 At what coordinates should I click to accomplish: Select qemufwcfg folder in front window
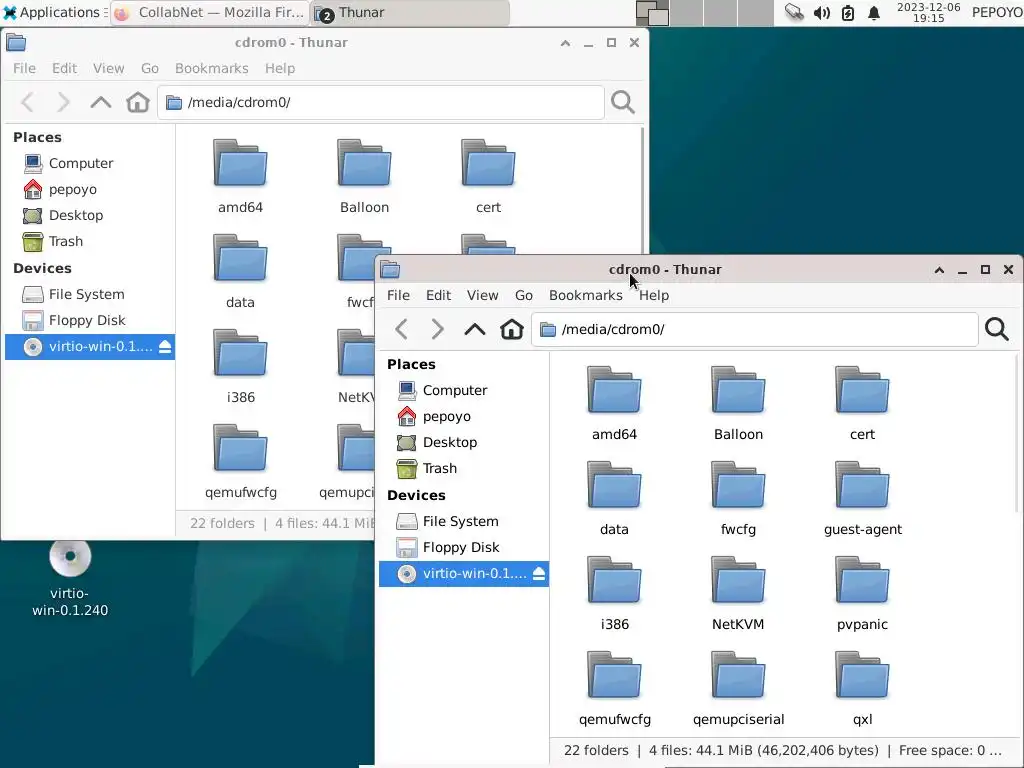(614, 689)
